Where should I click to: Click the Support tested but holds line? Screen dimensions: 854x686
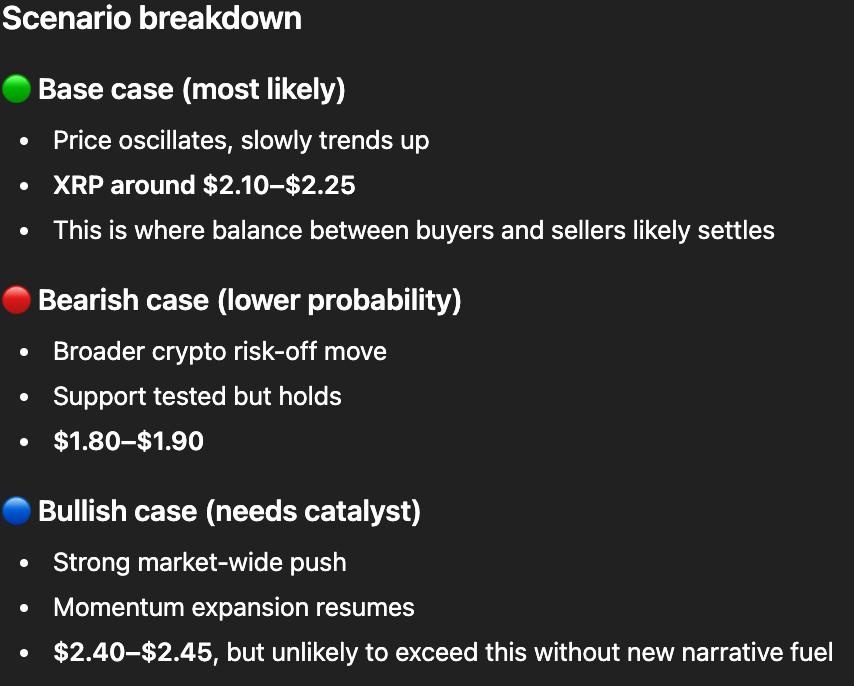coord(197,396)
